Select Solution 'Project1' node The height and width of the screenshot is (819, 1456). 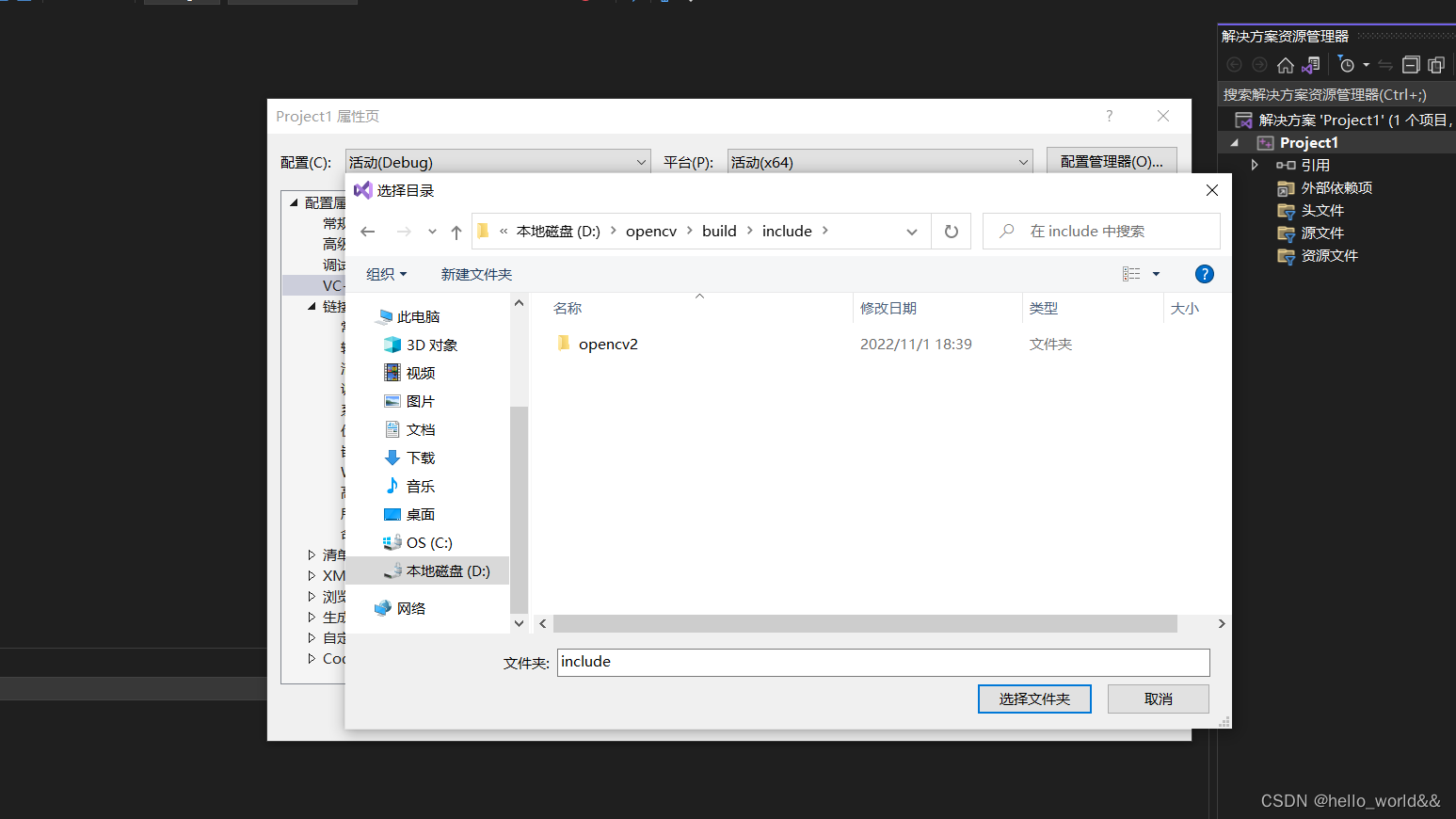point(1344,120)
